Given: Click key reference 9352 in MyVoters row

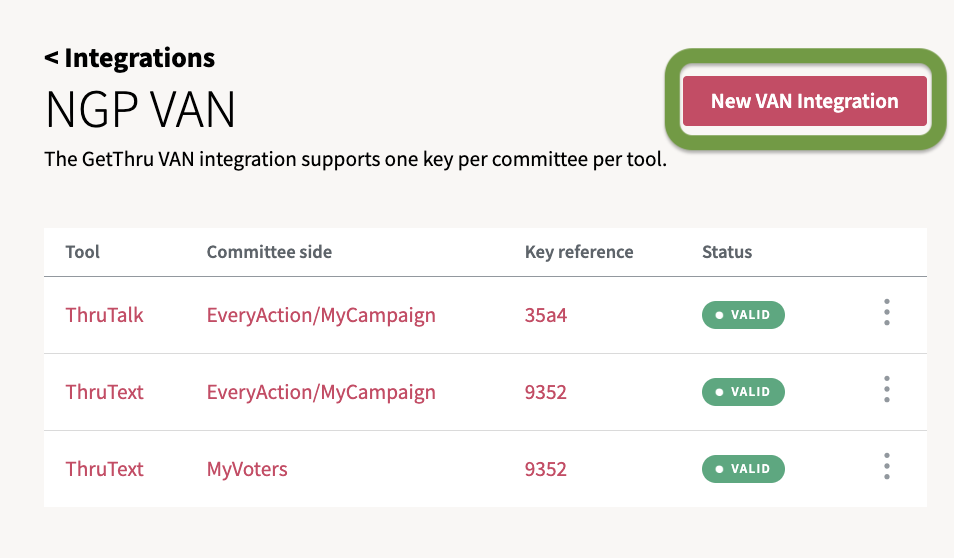Looking at the screenshot, I should click(546, 469).
